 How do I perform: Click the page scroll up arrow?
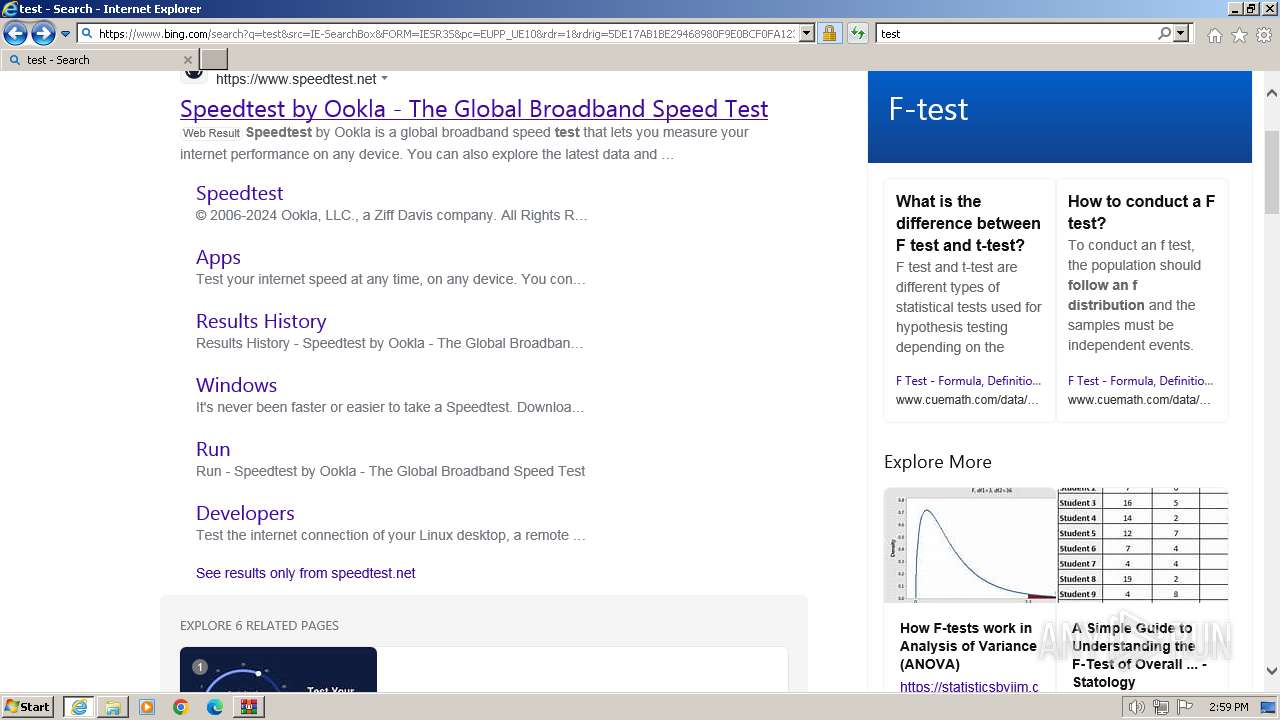click(x=1272, y=93)
